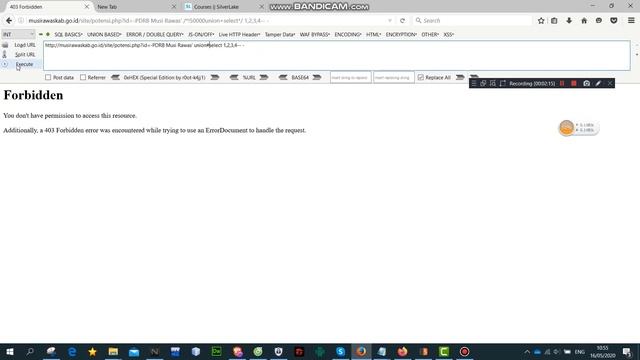
Task: Click the browser address bar URL
Action: click(x=204, y=20)
